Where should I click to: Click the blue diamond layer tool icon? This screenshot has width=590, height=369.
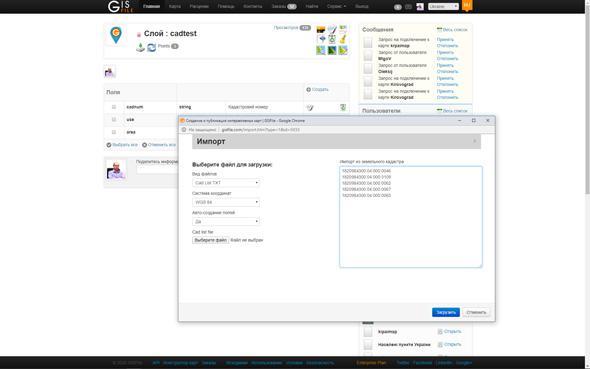(322, 39)
